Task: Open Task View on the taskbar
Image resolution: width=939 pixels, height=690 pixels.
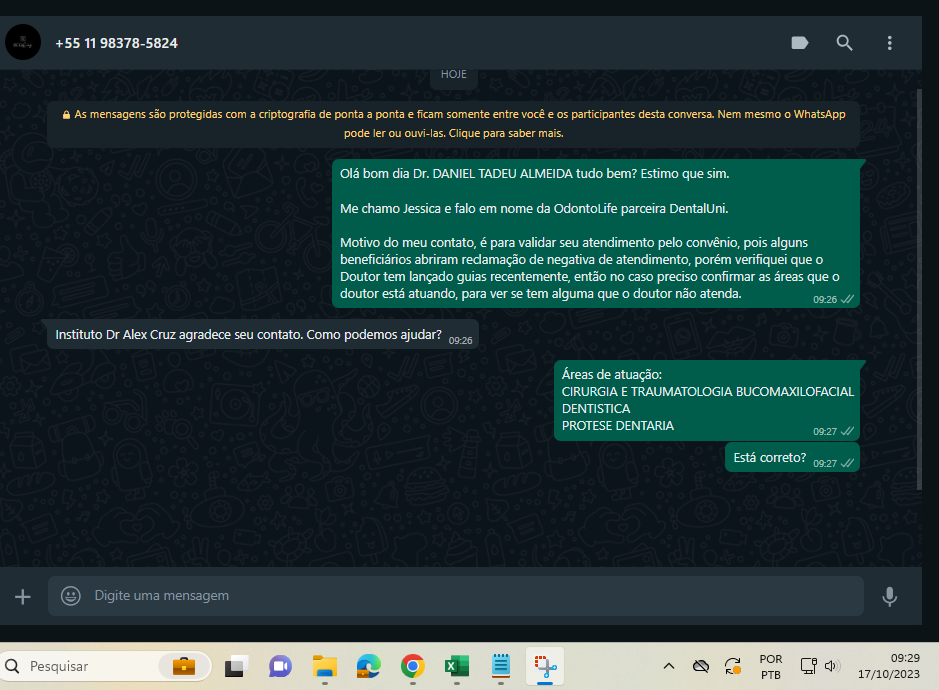Action: tap(237, 666)
